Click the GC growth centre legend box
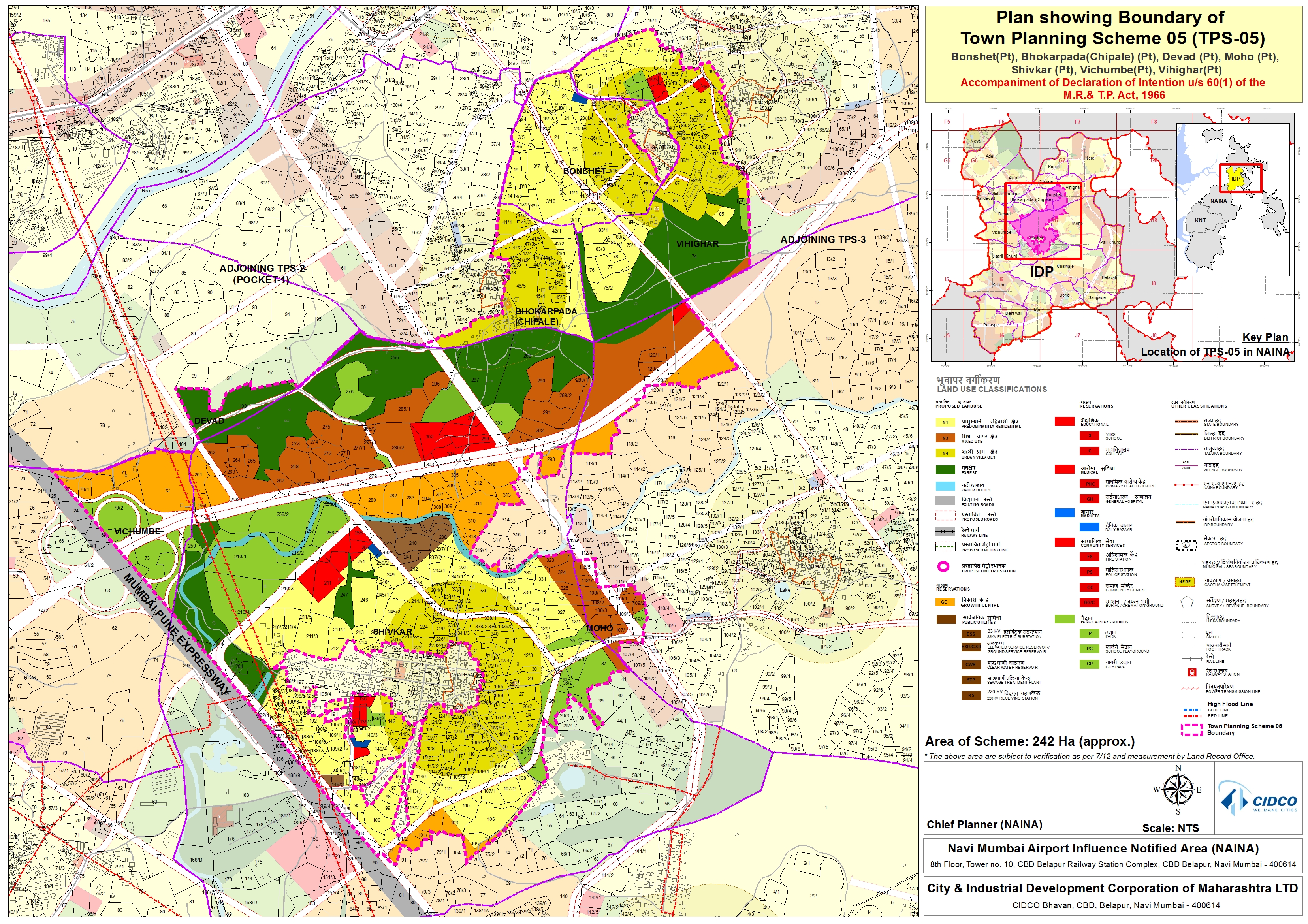Screen dimensions: 1308x924 click(x=945, y=602)
